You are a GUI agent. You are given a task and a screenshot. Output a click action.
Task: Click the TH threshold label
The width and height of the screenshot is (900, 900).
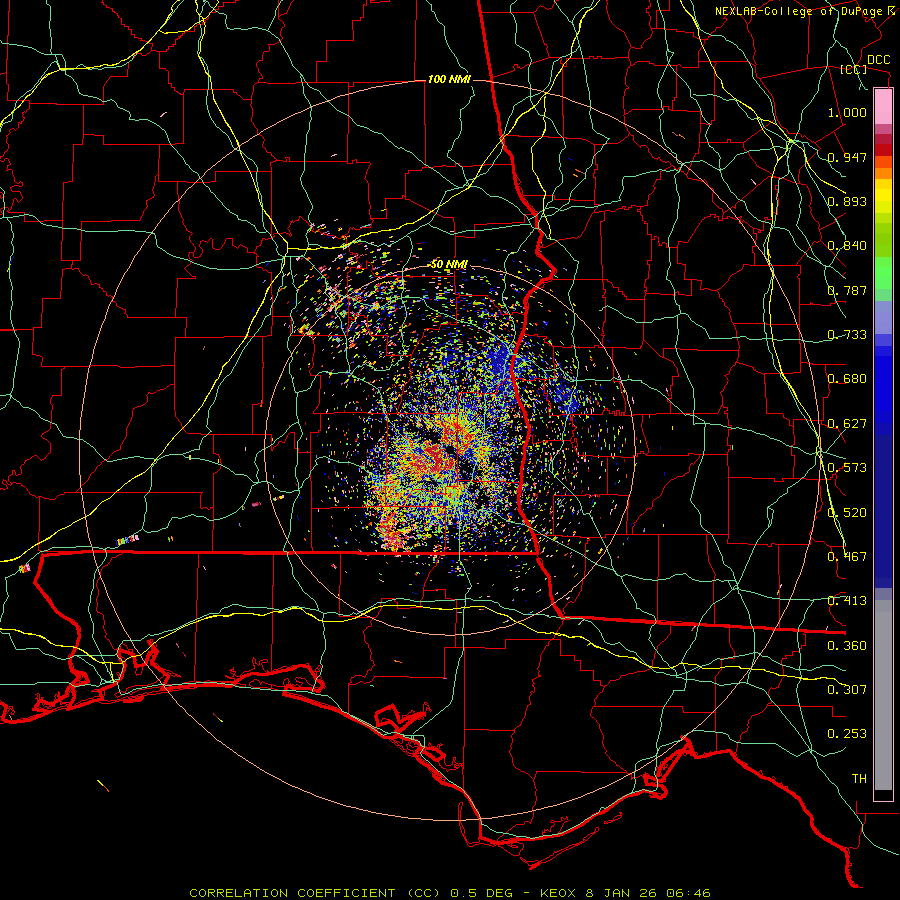[859, 779]
